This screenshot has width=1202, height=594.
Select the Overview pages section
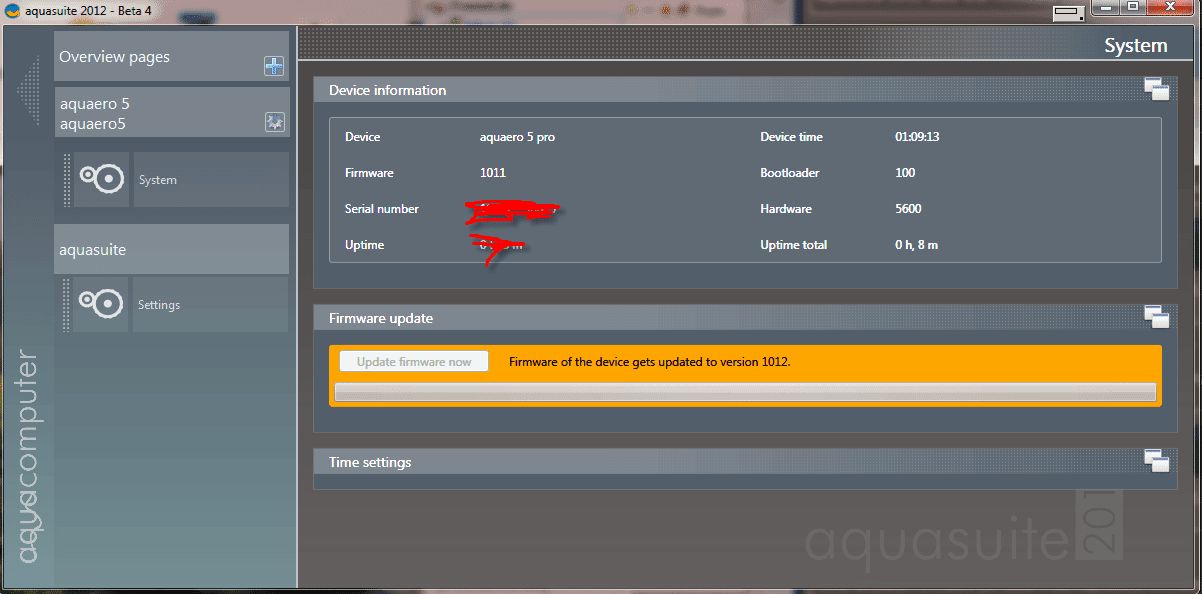click(172, 56)
